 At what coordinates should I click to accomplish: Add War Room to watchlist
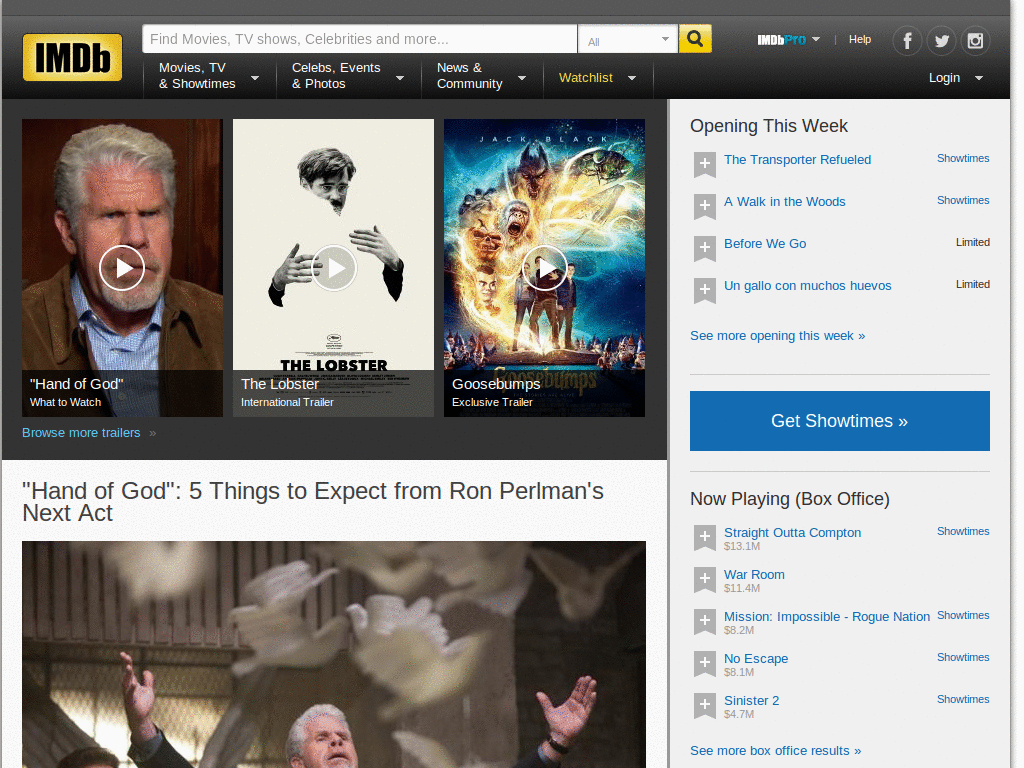[705, 579]
